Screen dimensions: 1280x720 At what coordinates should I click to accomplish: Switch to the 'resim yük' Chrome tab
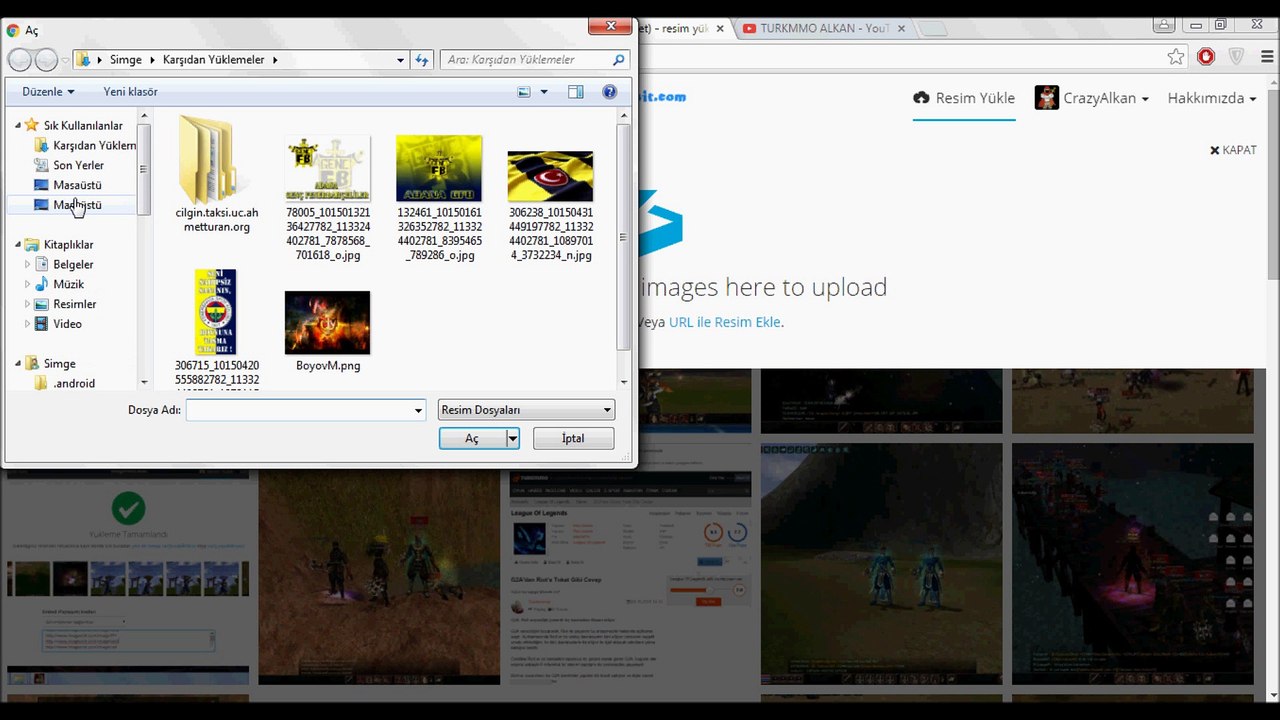coord(685,29)
